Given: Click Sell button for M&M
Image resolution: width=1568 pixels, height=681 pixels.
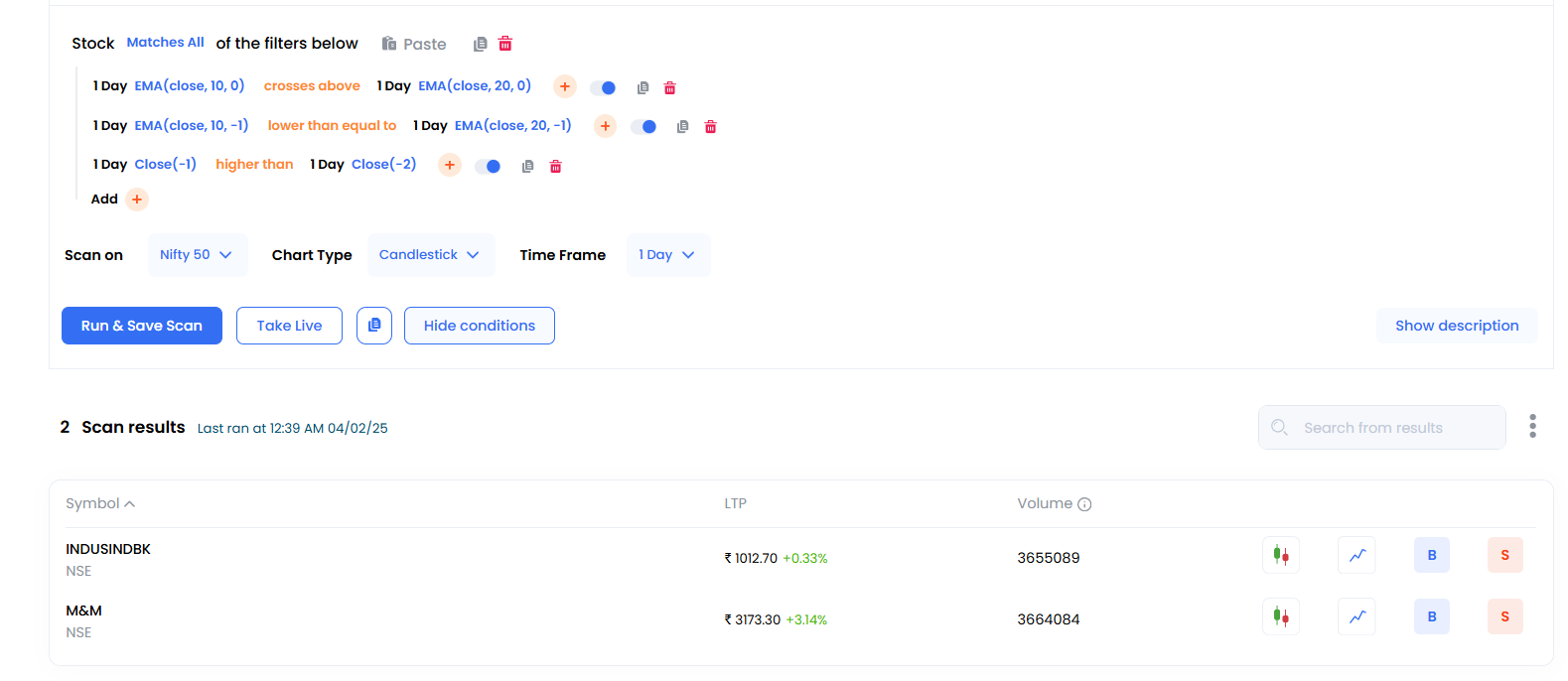Looking at the screenshot, I should tap(1505, 617).
